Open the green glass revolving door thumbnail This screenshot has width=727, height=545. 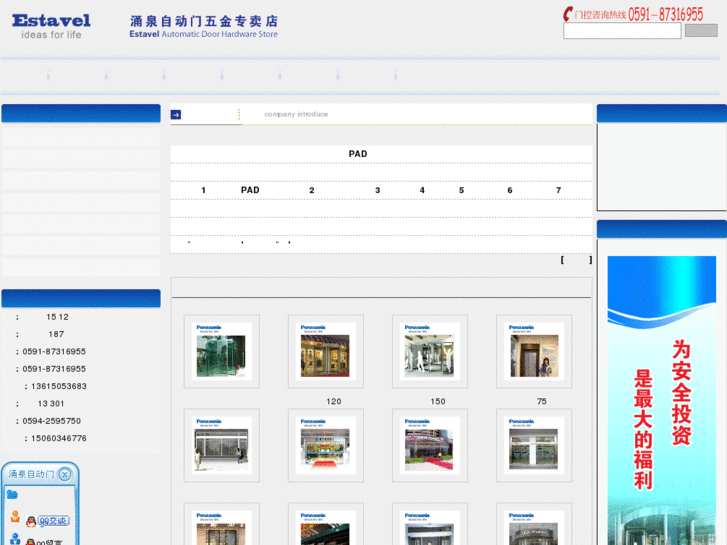click(222, 351)
